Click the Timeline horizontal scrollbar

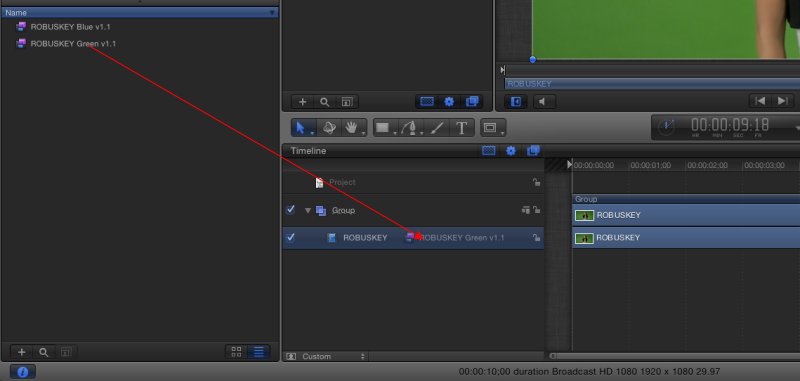pos(674,356)
